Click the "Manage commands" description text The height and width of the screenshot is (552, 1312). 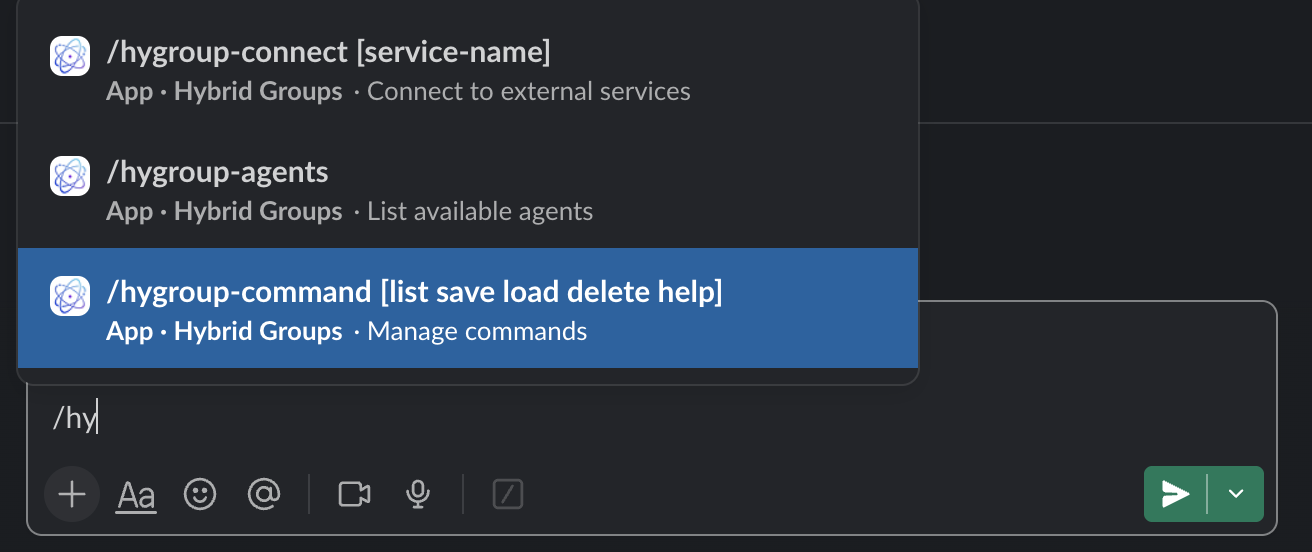click(477, 331)
